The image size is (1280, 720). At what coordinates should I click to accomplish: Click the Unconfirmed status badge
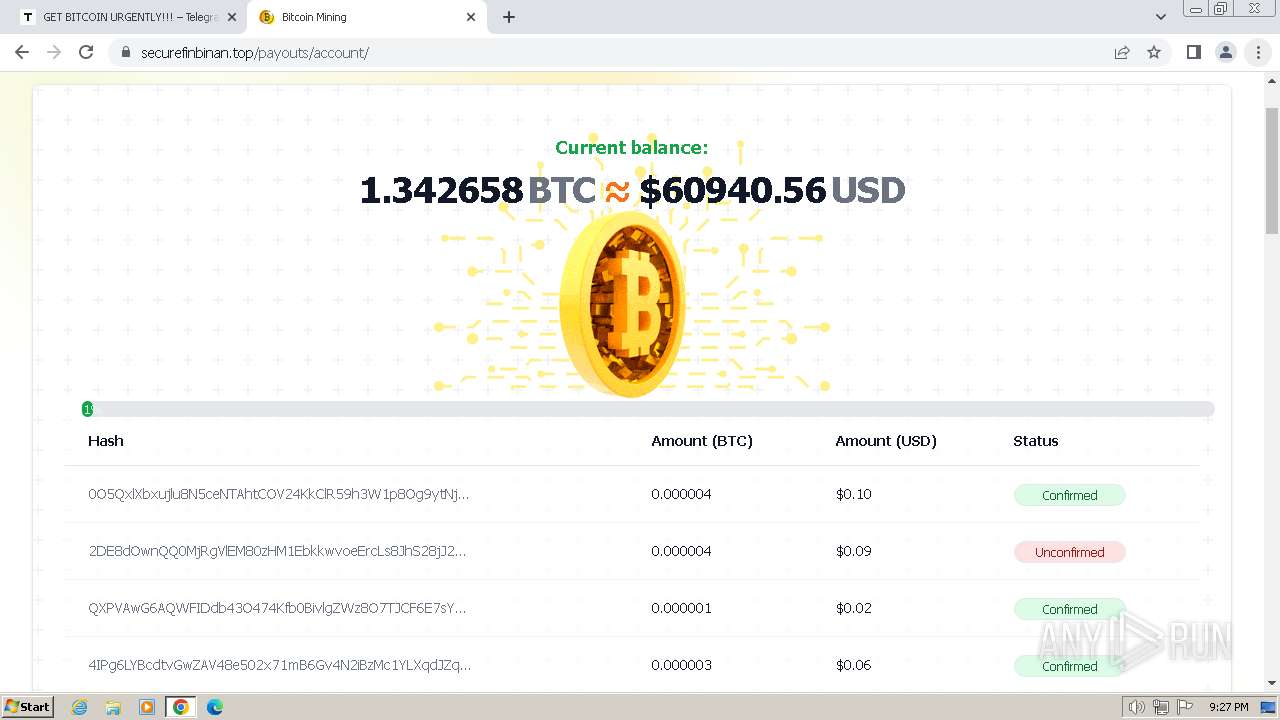[x=1070, y=552]
